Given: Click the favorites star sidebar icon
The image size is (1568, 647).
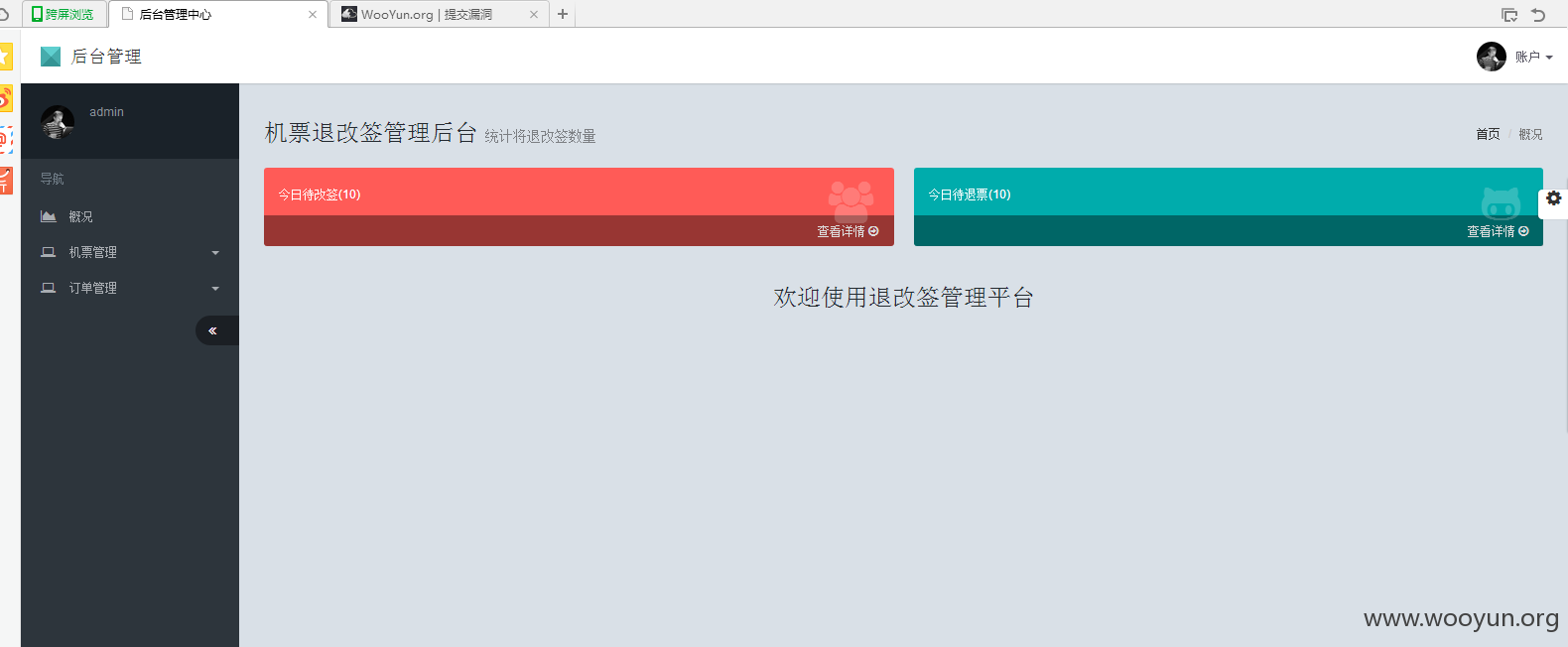Looking at the screenshot, I should [6, 57].
